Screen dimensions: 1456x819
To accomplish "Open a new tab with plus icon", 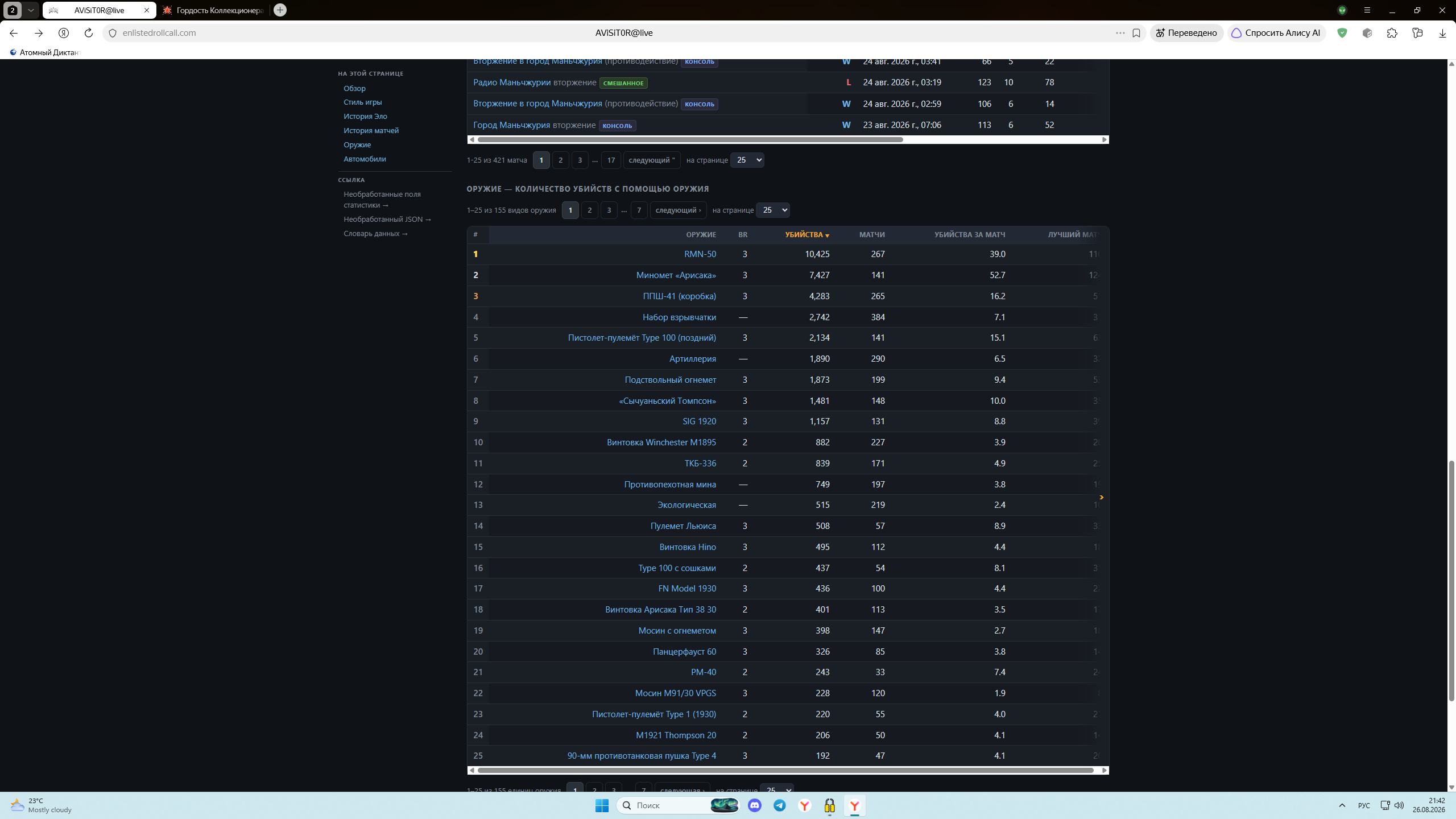I will pyautogui.click(x=280, y=10).
